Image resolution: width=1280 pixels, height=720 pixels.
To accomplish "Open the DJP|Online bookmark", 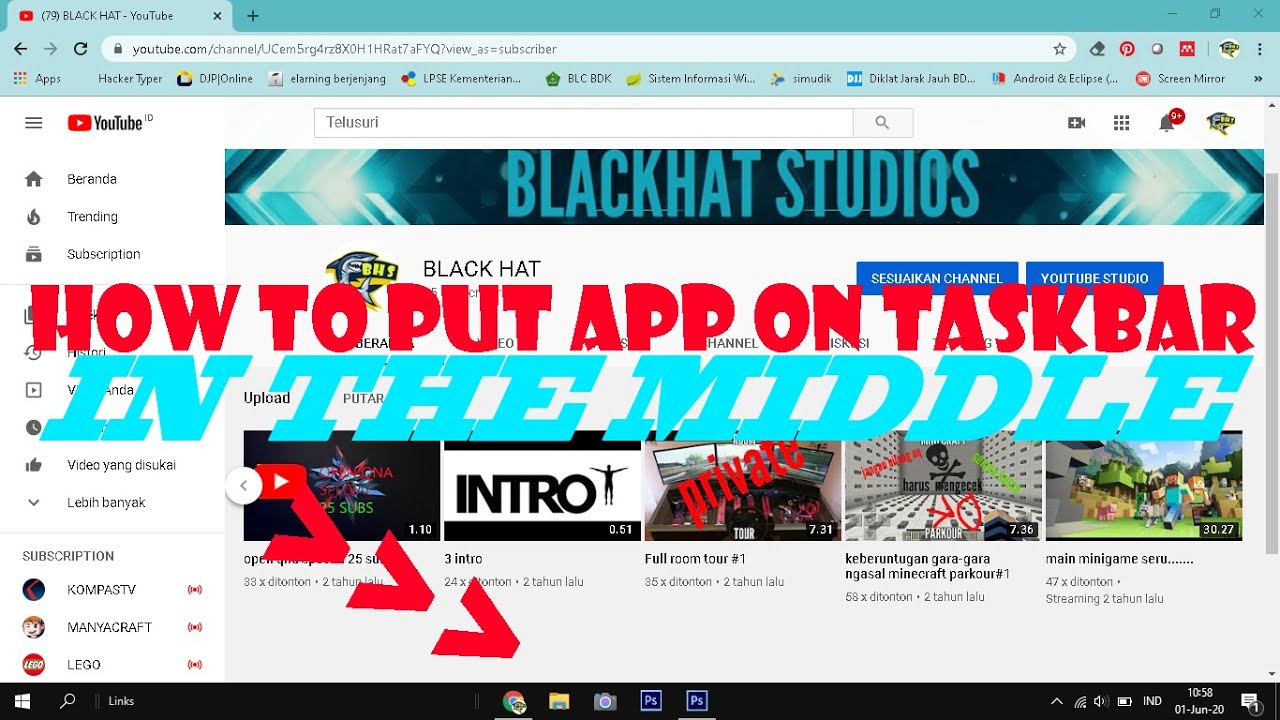I will click(215, 78).
